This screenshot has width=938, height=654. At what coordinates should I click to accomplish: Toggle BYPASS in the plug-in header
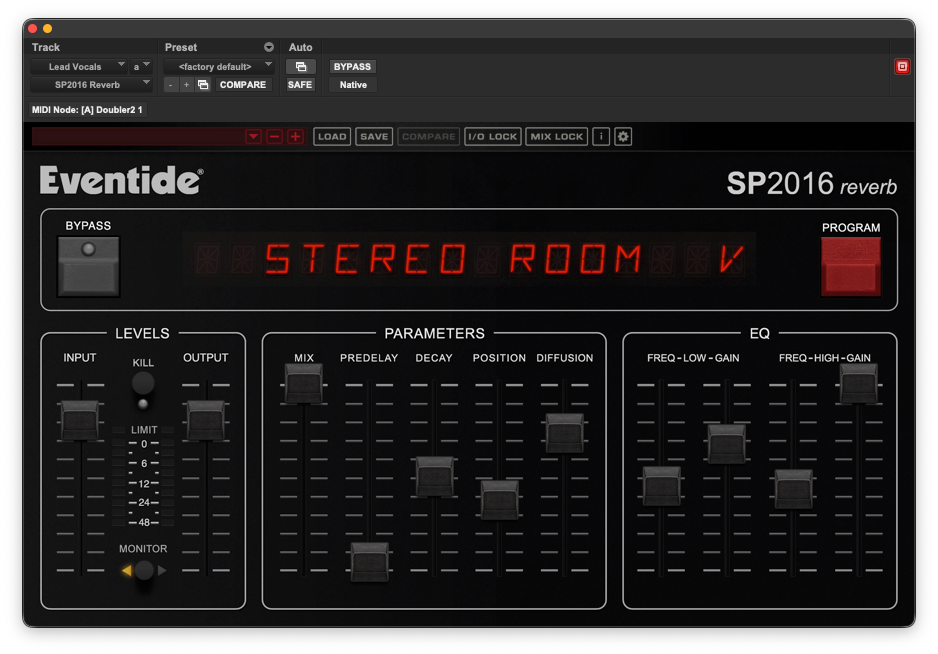pos(351,66)
